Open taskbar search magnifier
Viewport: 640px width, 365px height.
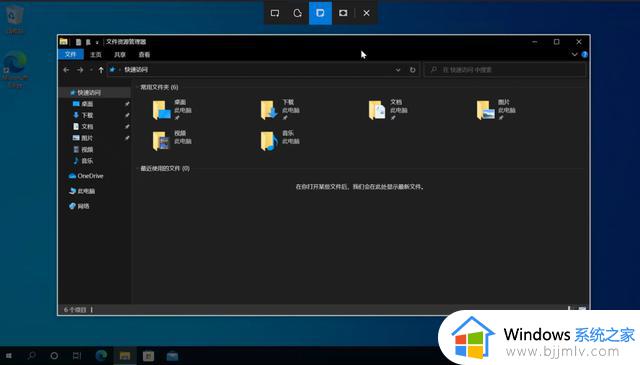31,356
